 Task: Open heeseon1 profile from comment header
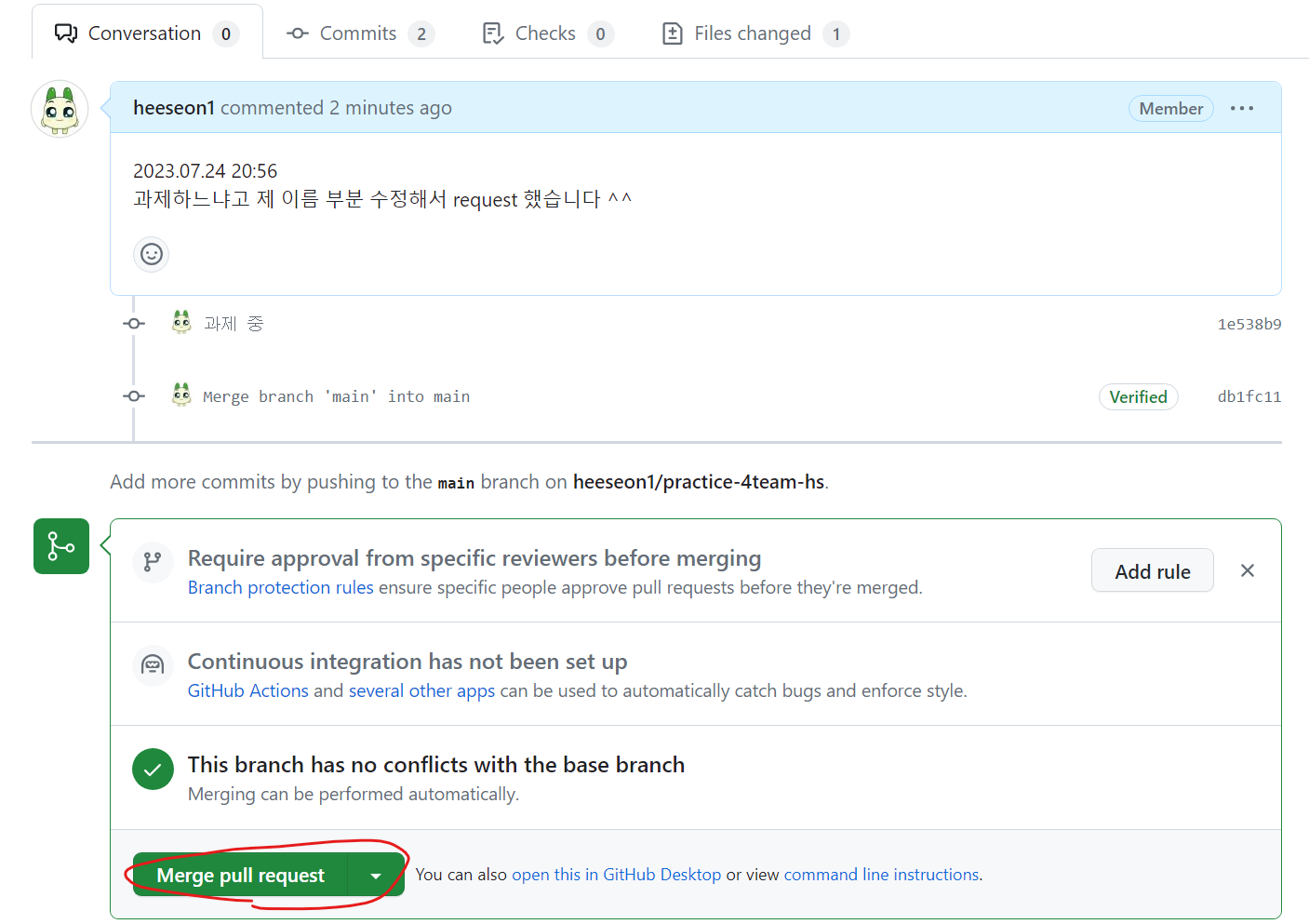(x=174, y=108)
